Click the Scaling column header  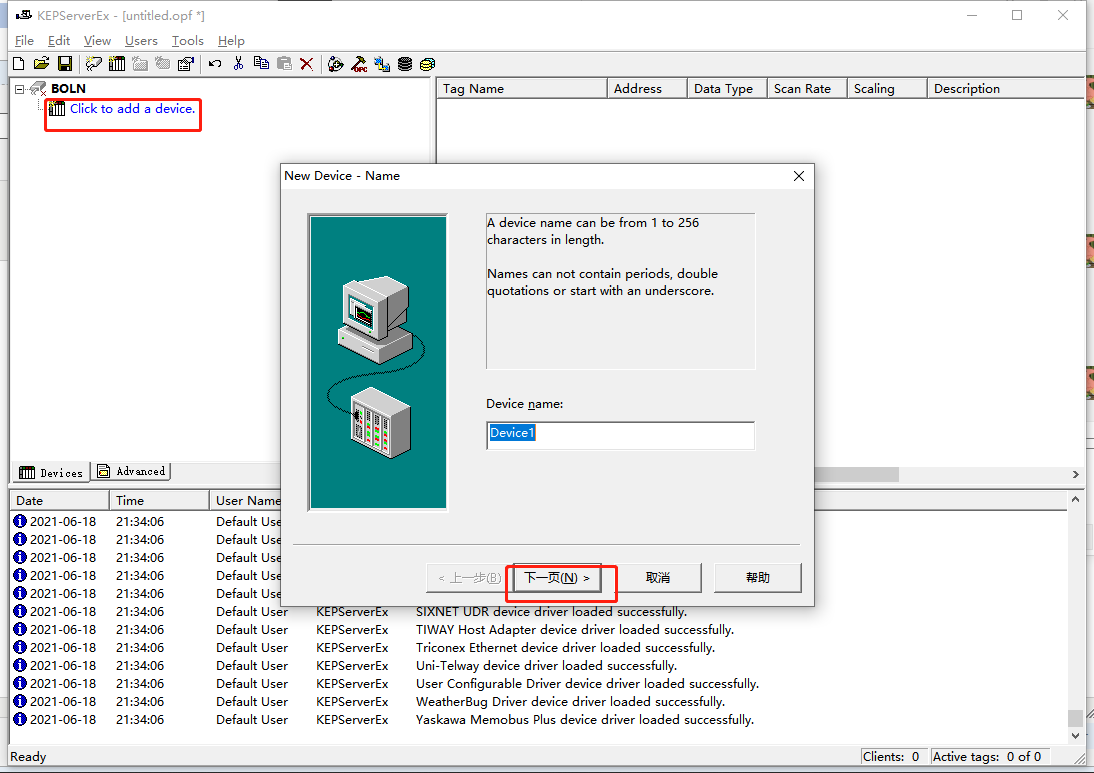coord(887,89)
